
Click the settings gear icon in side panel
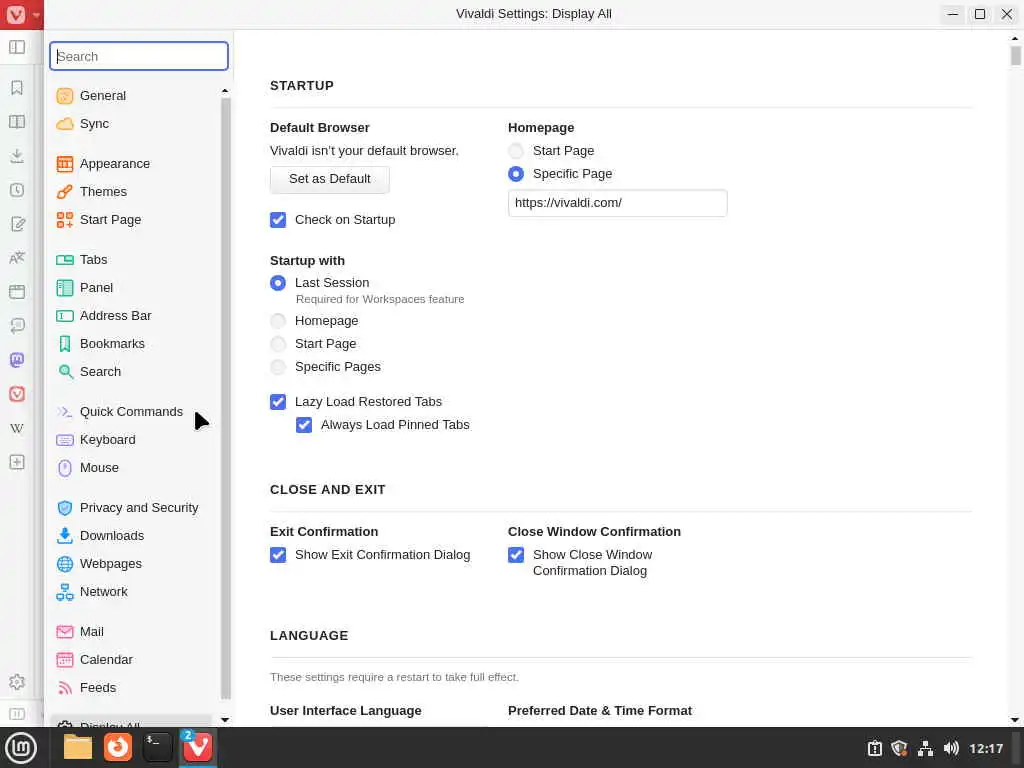(x=17, y=682)
